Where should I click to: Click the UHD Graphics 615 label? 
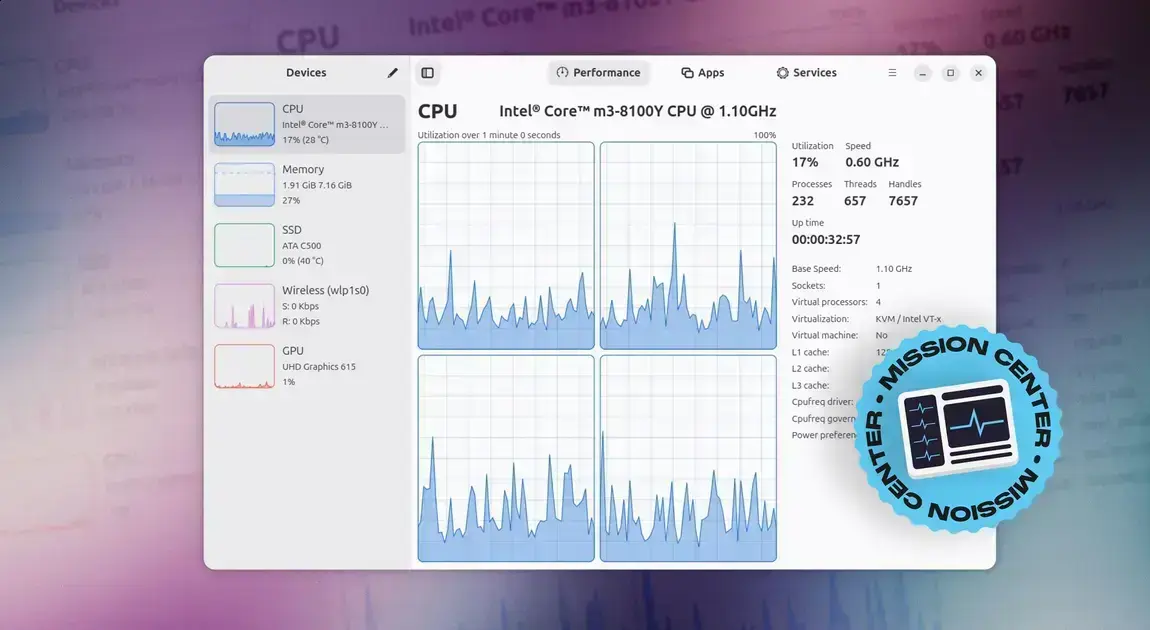pos(319,367)
